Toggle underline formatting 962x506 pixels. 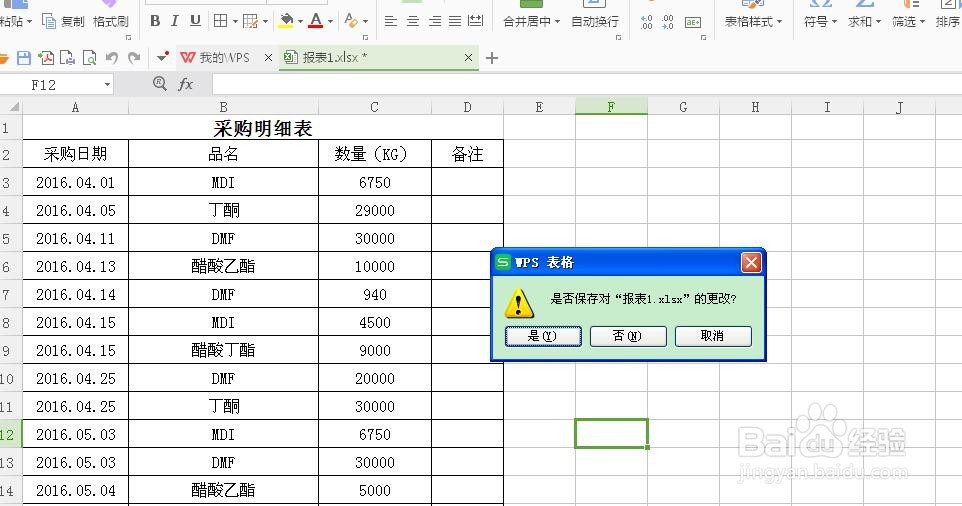tap(195, 21)
